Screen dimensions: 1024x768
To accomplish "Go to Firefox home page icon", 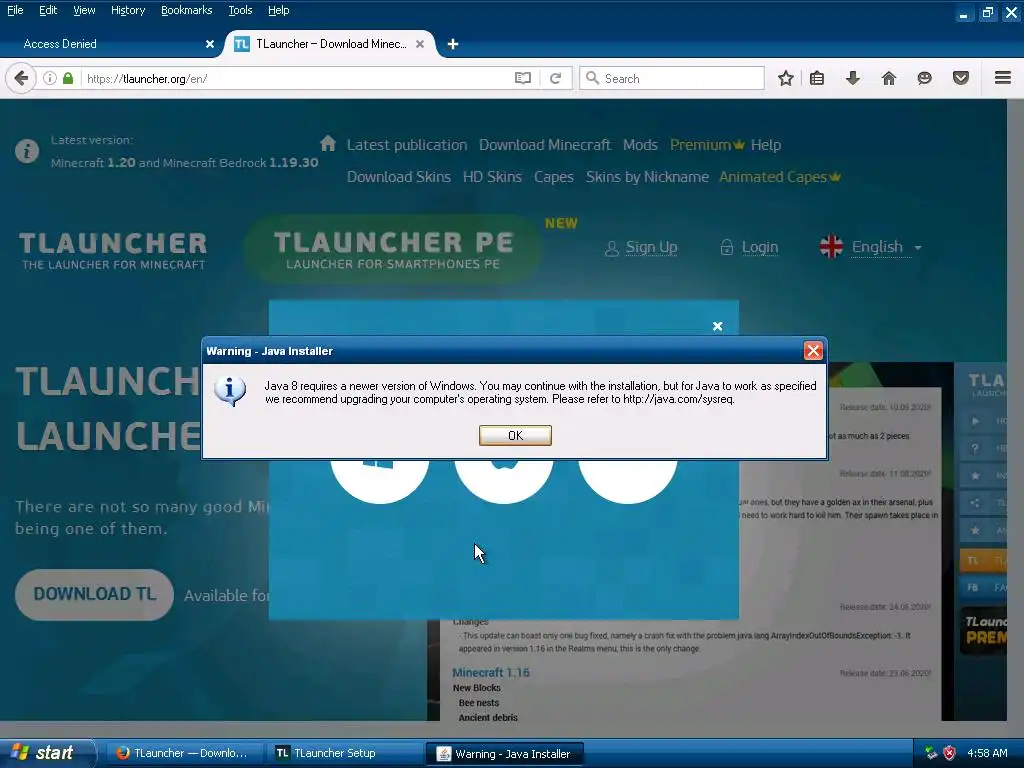I will pos(889,78).
